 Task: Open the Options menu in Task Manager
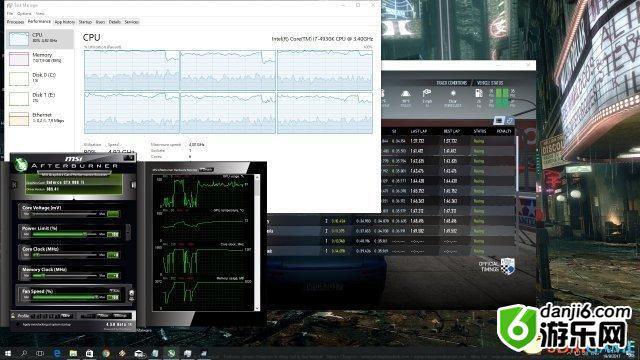(24, 13)
